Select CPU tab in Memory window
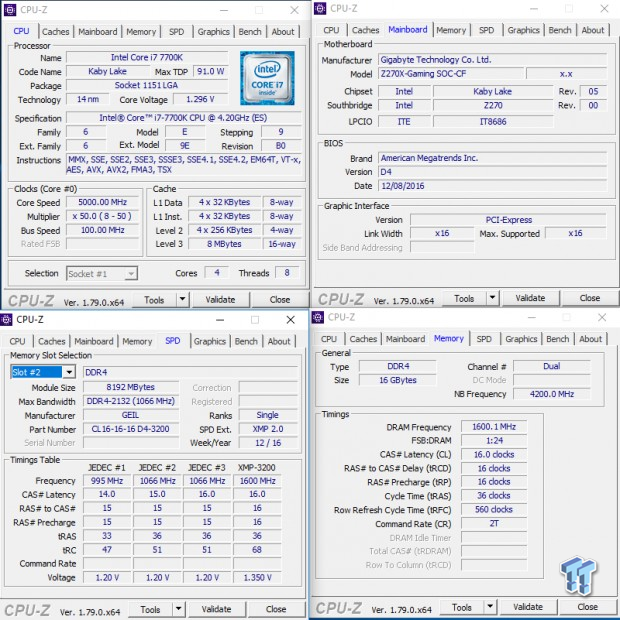The height and width of the screenshot is (620, 620). 329,339
